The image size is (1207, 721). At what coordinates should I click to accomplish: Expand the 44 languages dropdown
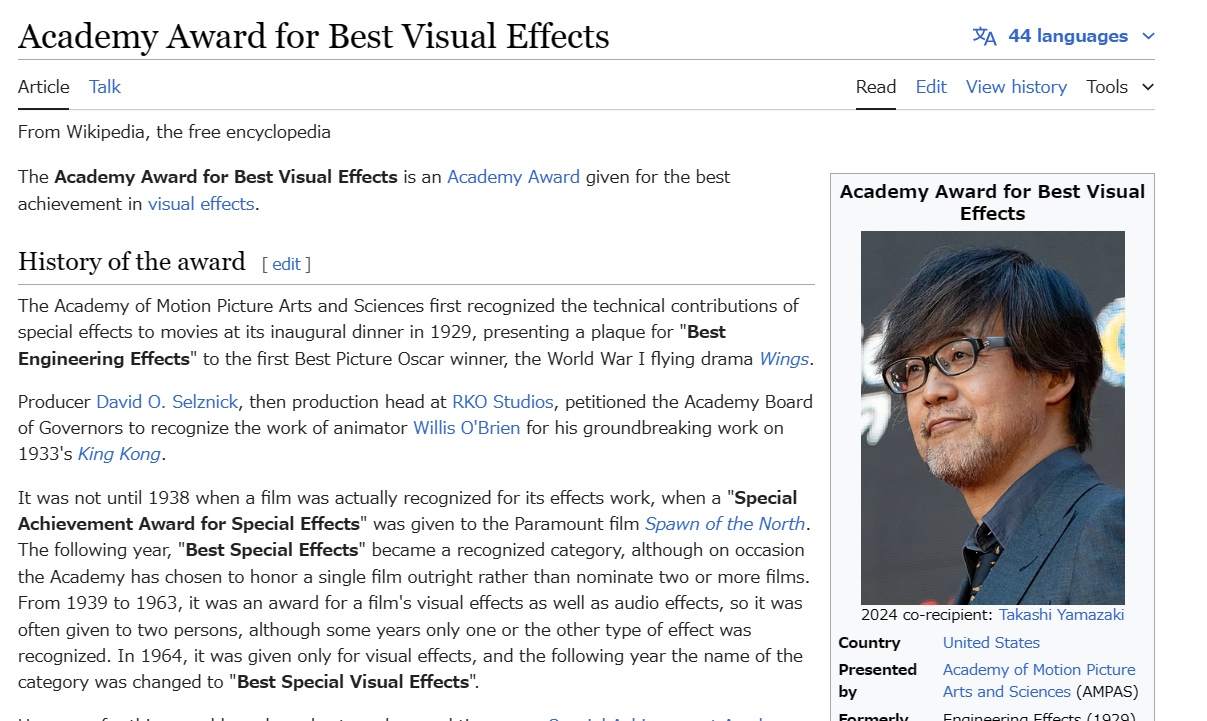point(1066,37)
